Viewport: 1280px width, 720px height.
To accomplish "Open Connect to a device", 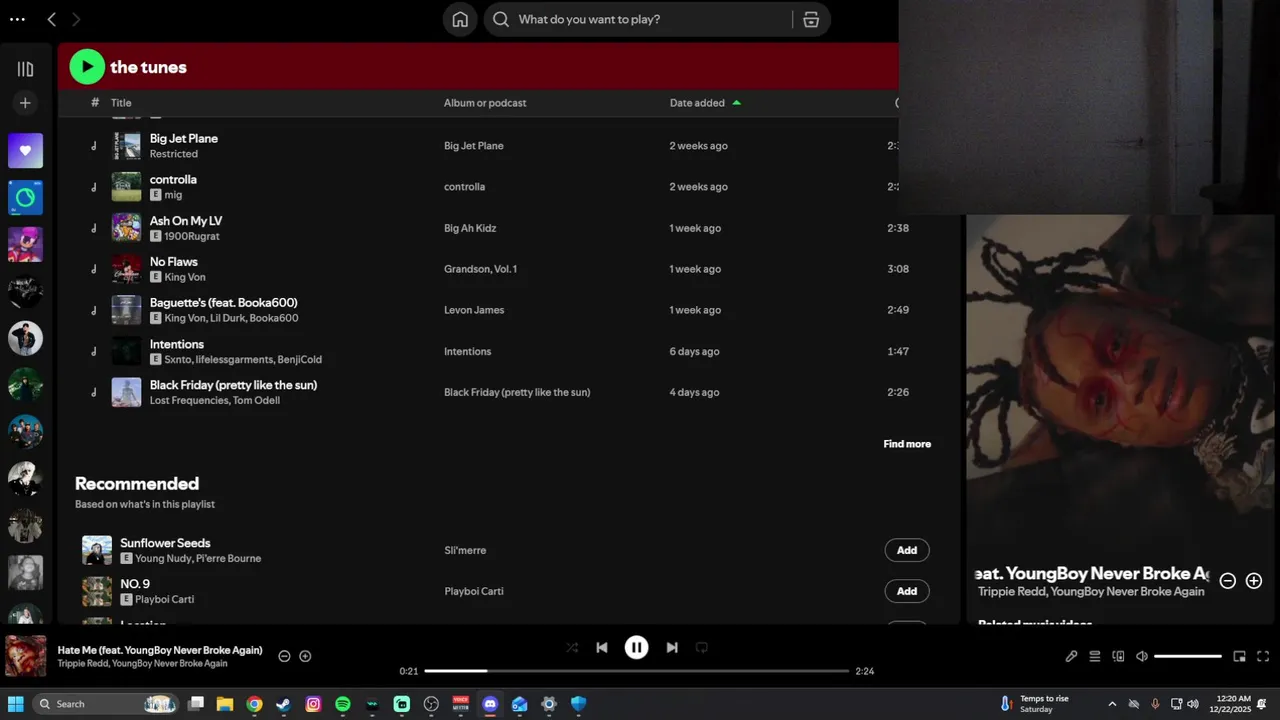I will [x=1118, y=656].
